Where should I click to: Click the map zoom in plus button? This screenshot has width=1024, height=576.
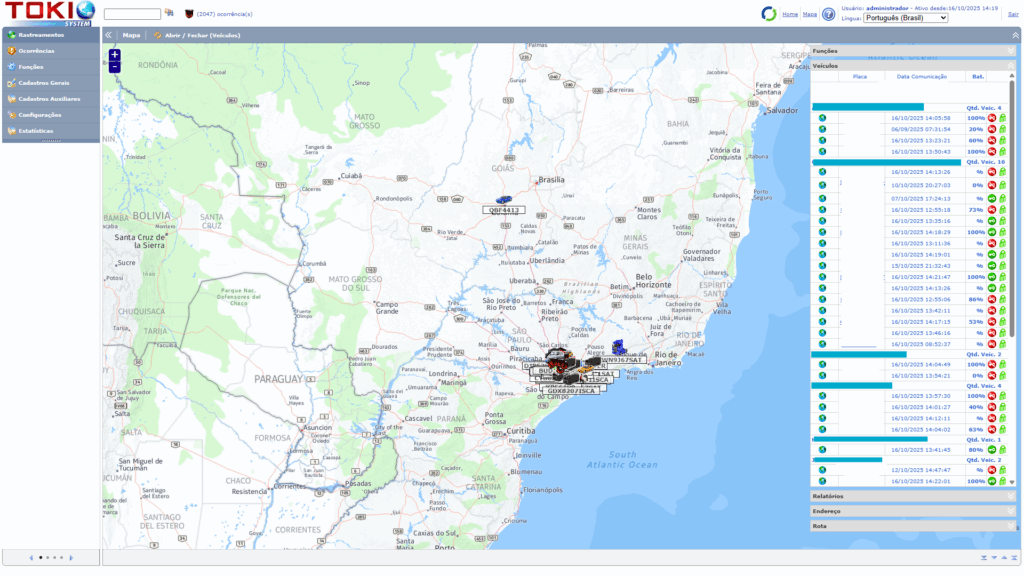coord(115,55)
